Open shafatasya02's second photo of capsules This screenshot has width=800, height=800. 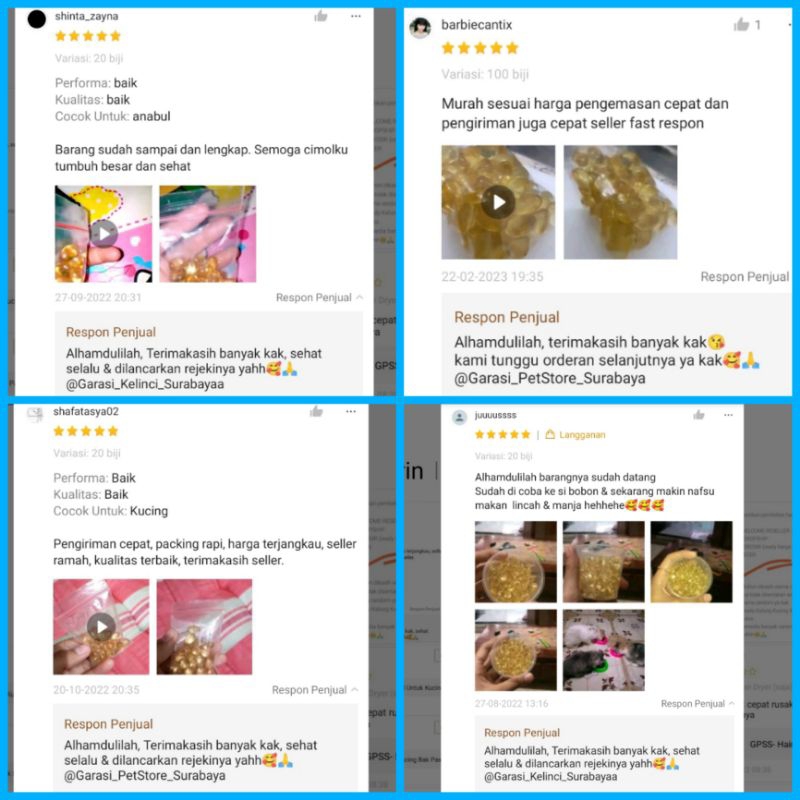pyautogui.click(x=204, y=627)
